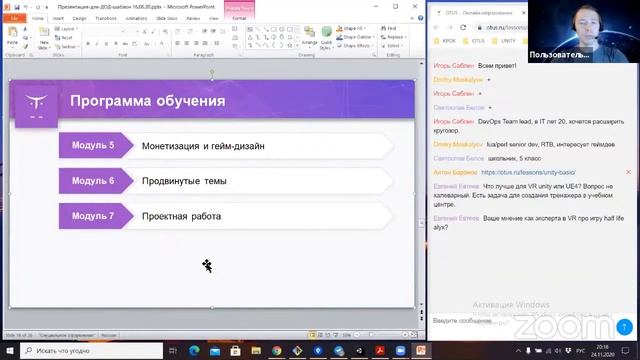The image size is (640, 360).
Task: Open Google Chrome from taskbar
Action: click(x=277, y=351)
